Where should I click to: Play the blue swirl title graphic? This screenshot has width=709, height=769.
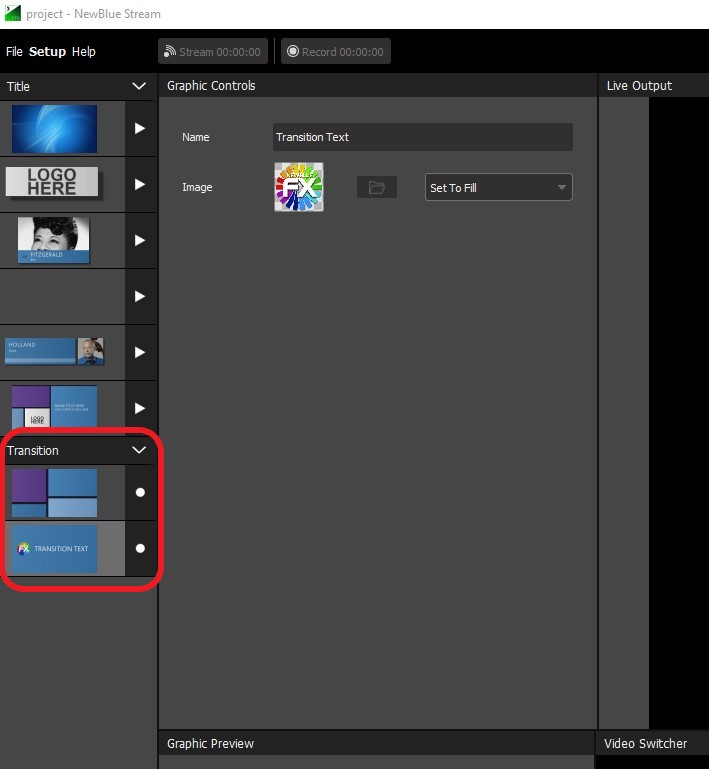point(140,128)
